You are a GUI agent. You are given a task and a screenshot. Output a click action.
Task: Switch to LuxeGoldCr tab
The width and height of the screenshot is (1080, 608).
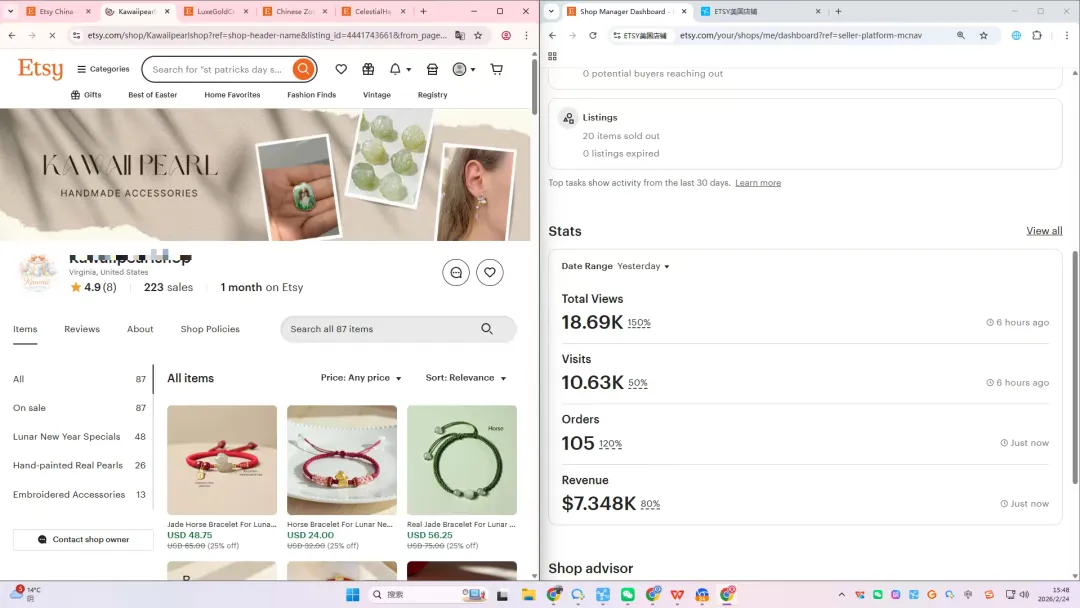[215, 11]
